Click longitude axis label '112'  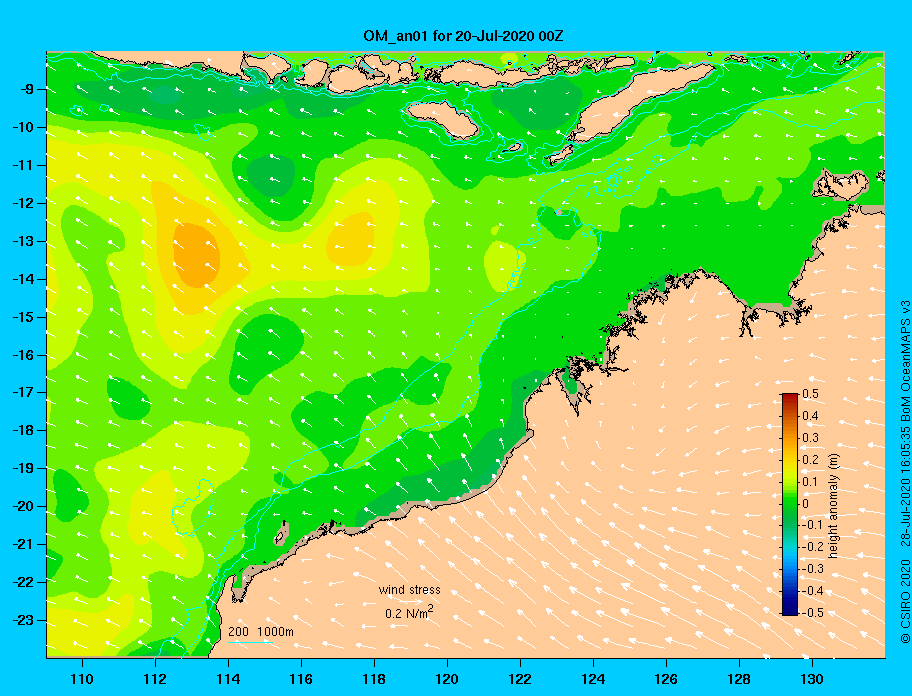pos(155,679)
